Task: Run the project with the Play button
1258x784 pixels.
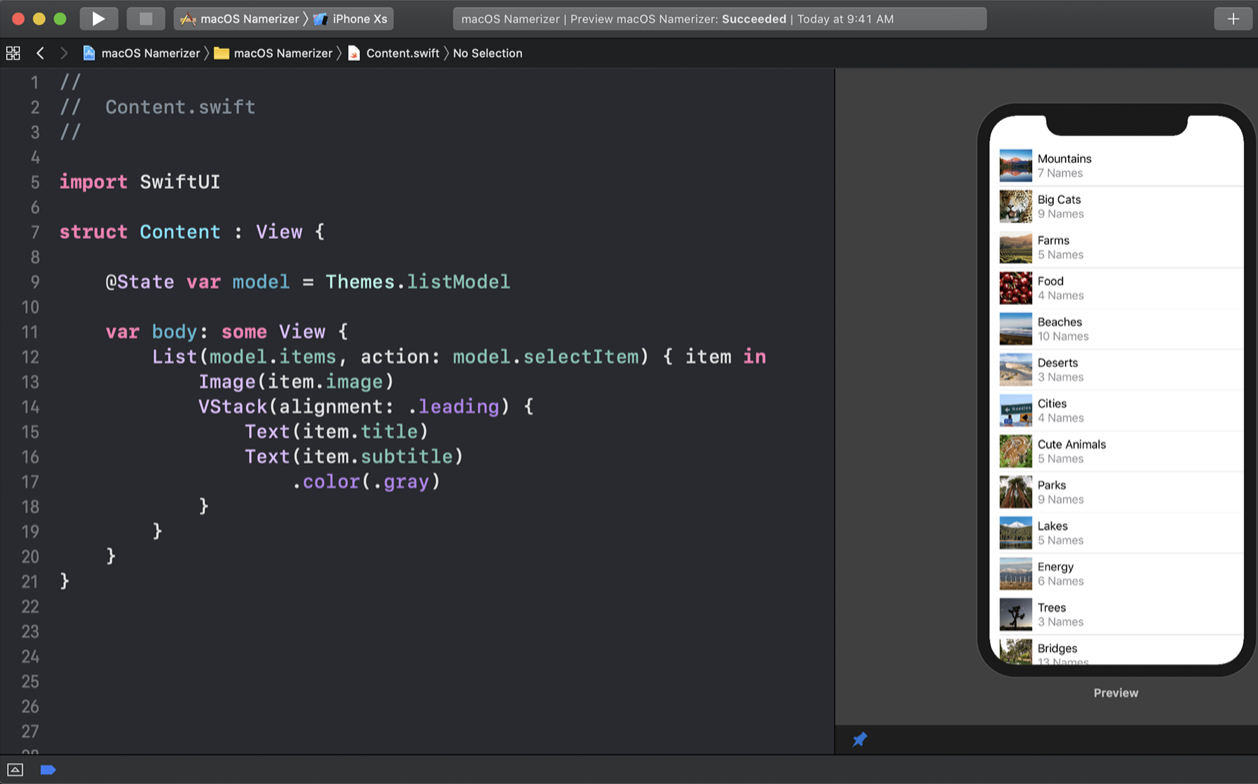Action: [x=98, y=18]
